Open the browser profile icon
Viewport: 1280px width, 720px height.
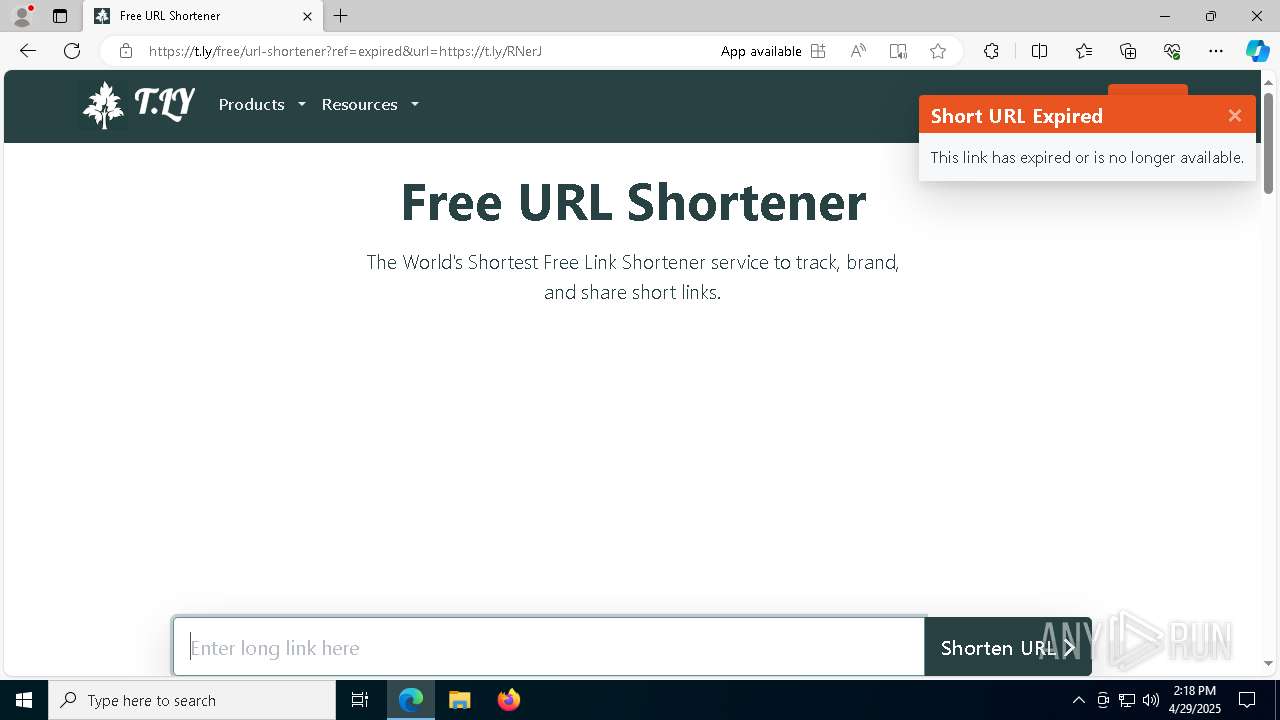(x=21, y=16)
